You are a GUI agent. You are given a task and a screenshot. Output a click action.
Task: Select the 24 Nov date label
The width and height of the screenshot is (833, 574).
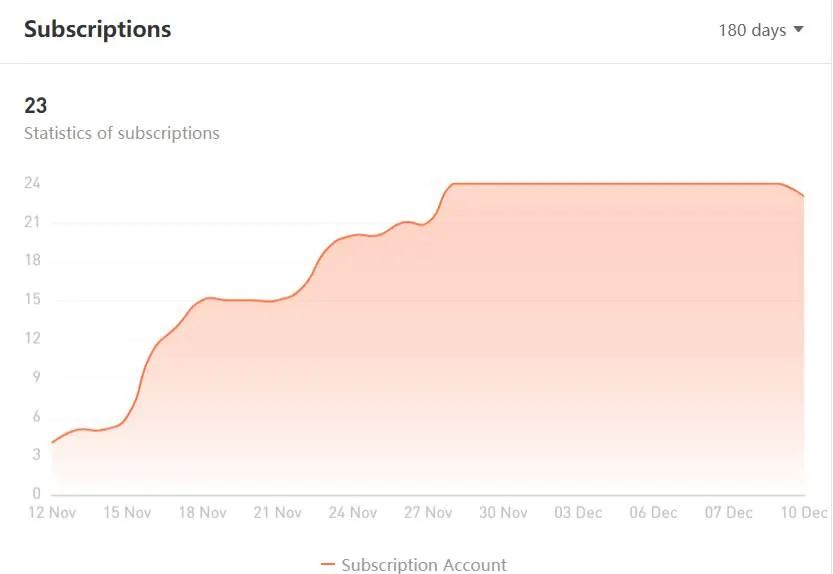click(353, 512)
